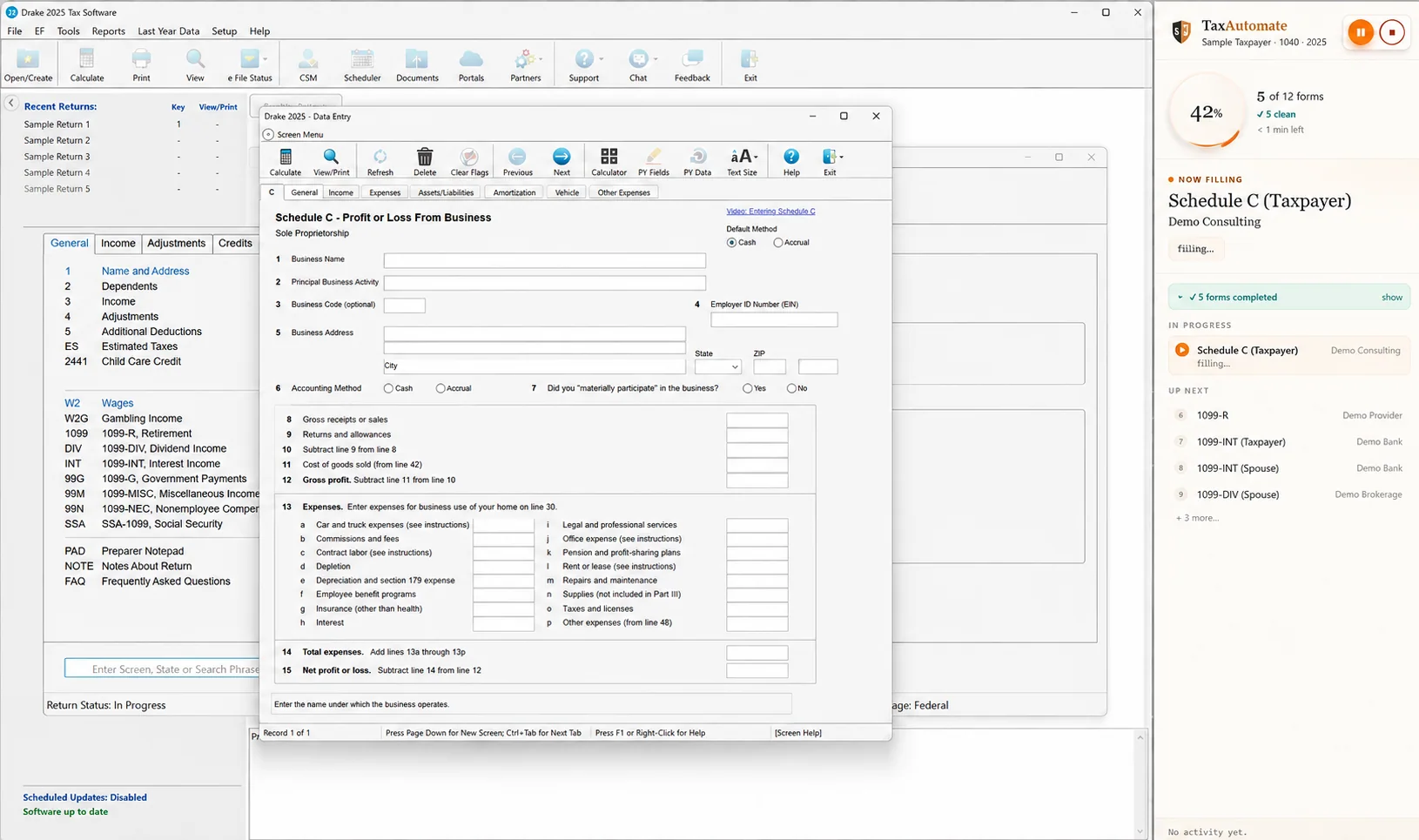Click the 3 more link in Up Next

point(1198,518)
